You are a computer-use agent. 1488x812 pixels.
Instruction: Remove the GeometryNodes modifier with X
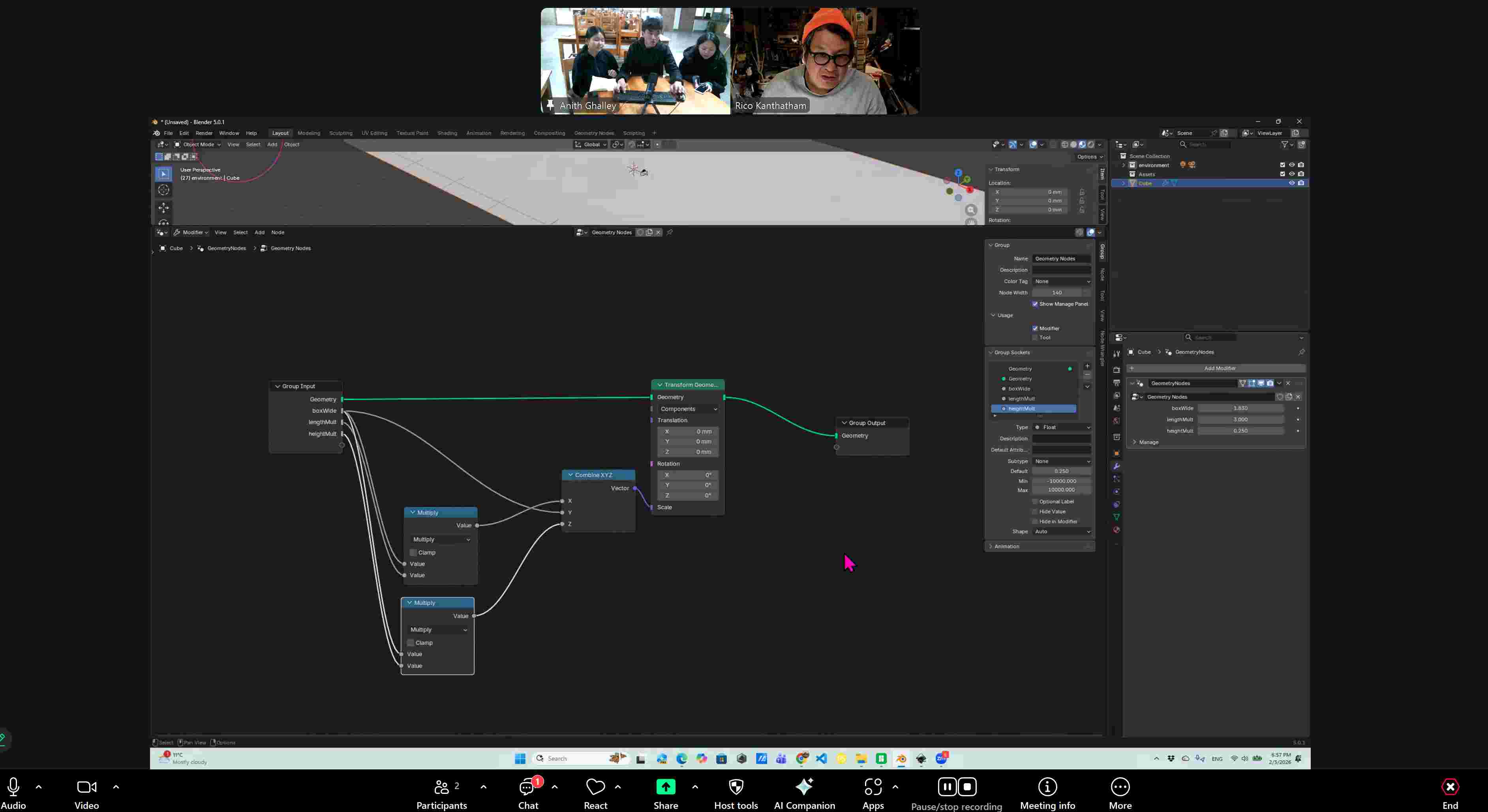[1287, 383]
